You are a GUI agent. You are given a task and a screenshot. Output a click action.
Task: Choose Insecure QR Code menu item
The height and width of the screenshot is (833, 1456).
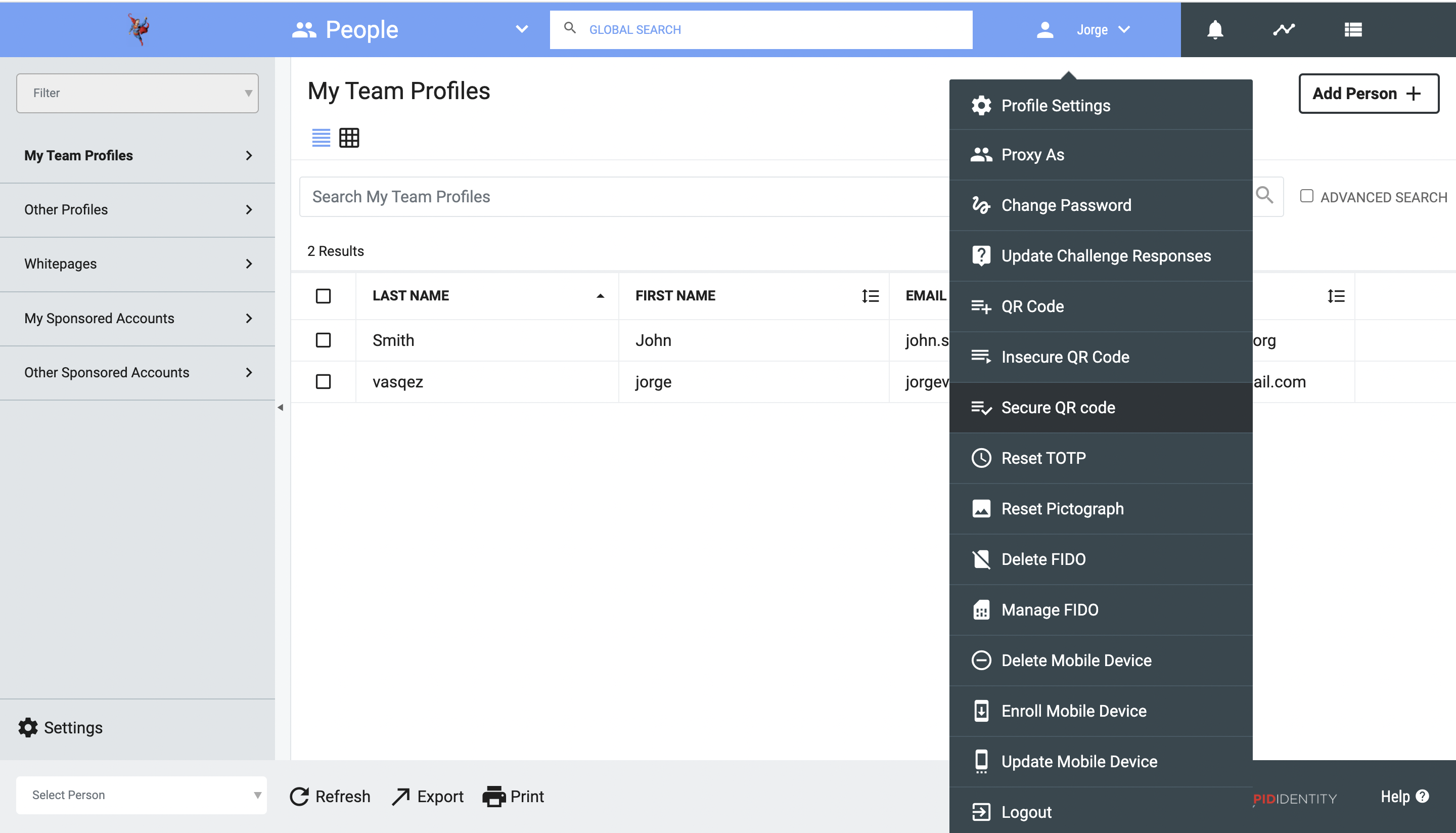click(1100, 357)
